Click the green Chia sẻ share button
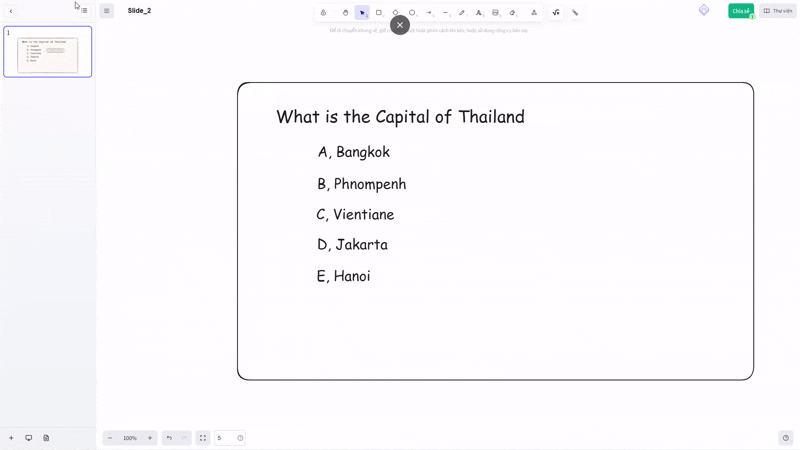 (740, 11)
